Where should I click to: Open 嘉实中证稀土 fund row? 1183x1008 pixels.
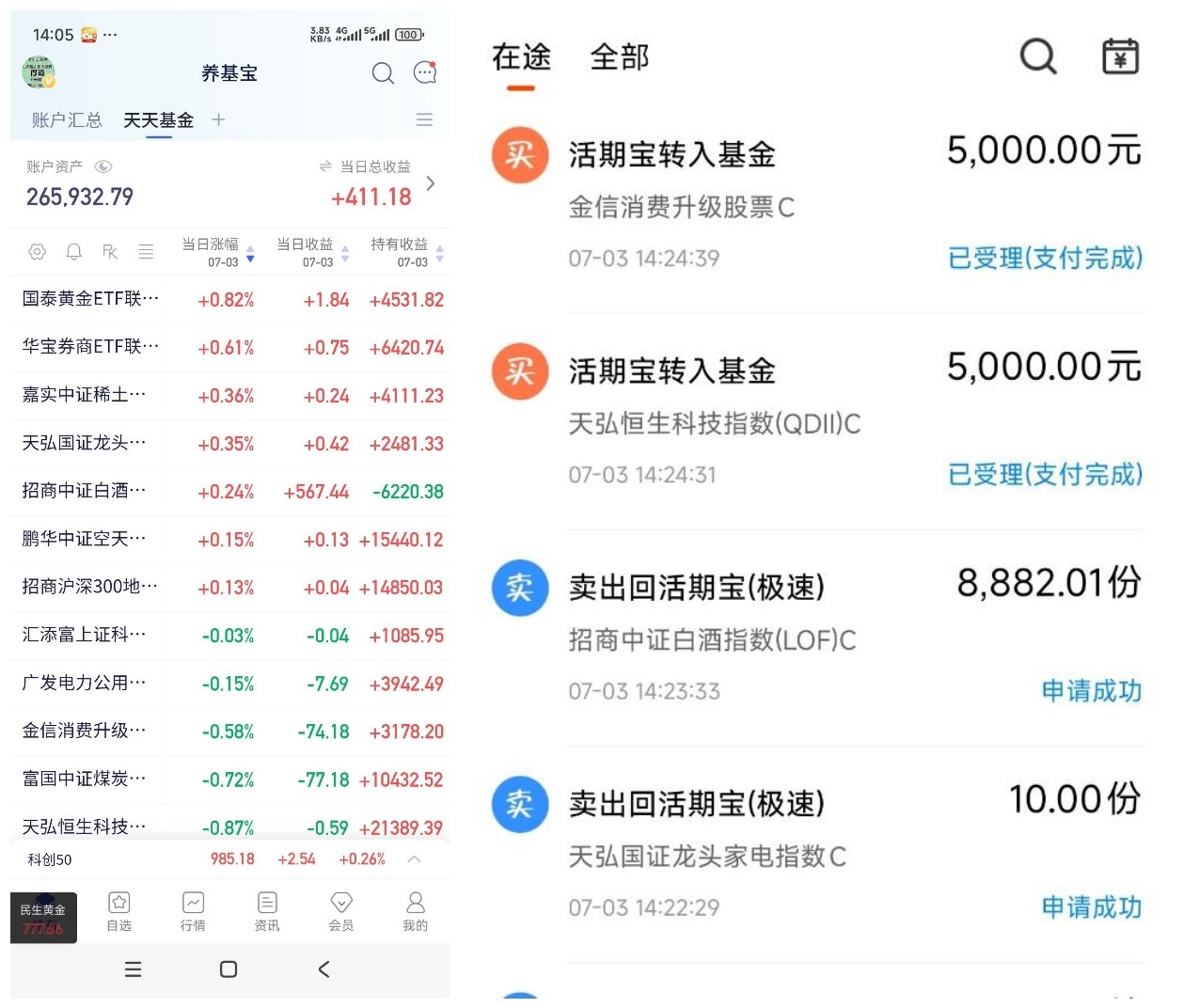[x=230, y=395]
